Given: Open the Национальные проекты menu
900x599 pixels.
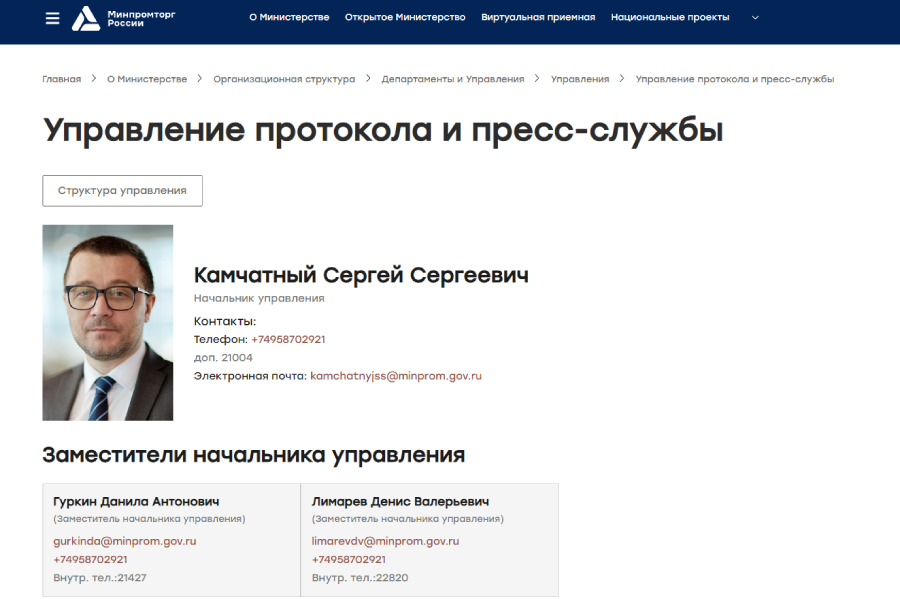Looking at the screenshot, I should tap(670, 17).
